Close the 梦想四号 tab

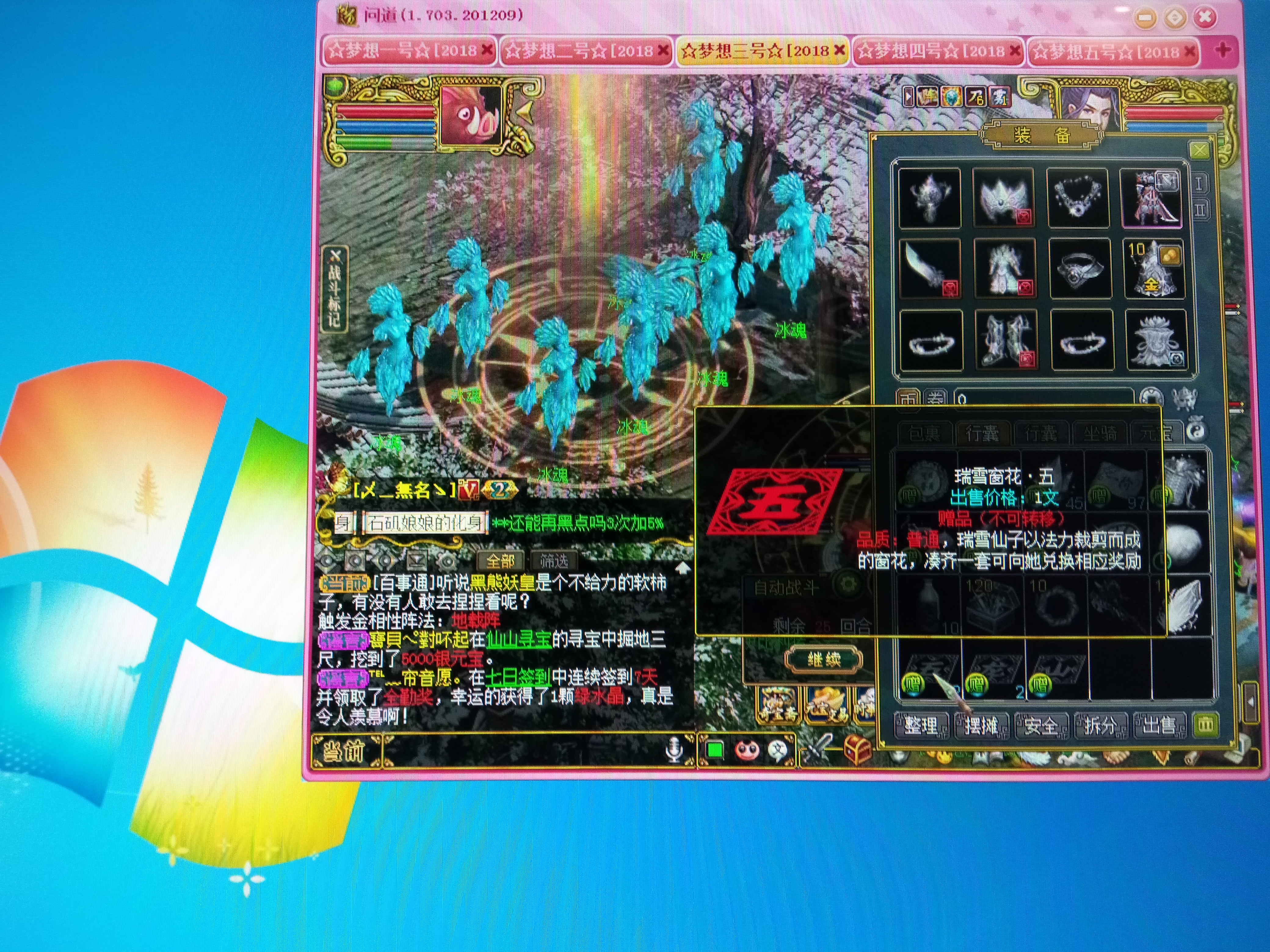tap(1015, 50)
